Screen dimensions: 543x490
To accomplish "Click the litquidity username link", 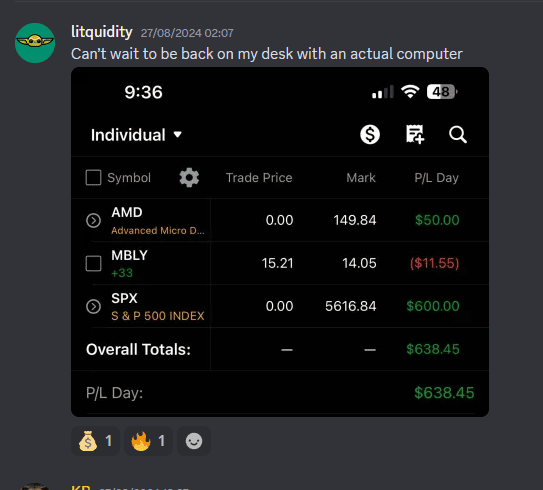I will coord(101,32).
